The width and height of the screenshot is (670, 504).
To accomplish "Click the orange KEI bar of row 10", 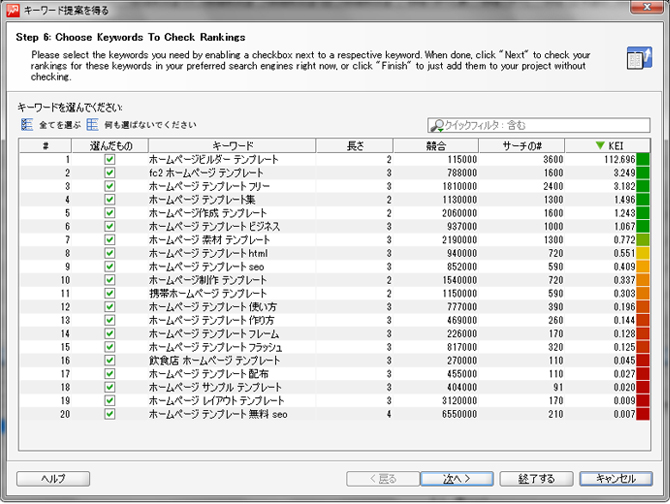I will [643, 280].
